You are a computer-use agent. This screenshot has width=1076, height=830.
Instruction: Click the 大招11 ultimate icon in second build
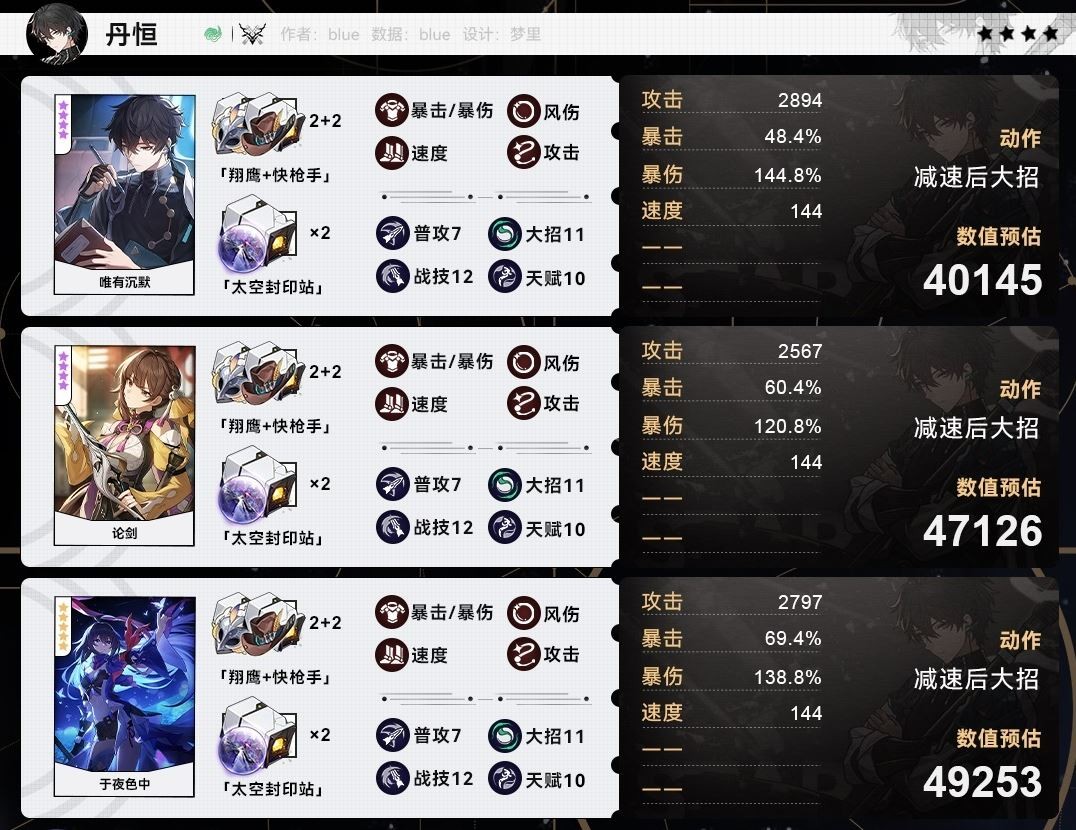[504, 484]
